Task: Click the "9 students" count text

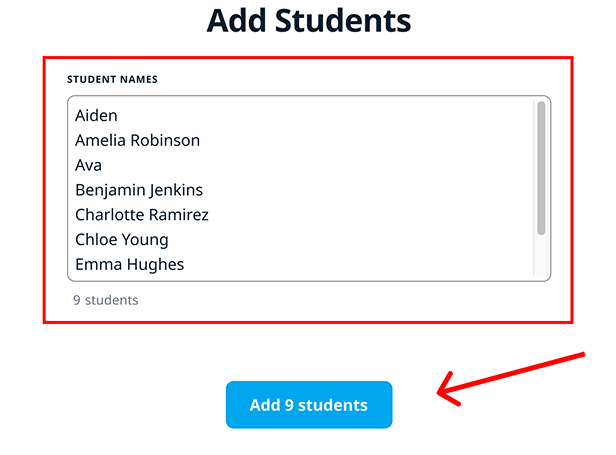Action: [x=106, y=300]
